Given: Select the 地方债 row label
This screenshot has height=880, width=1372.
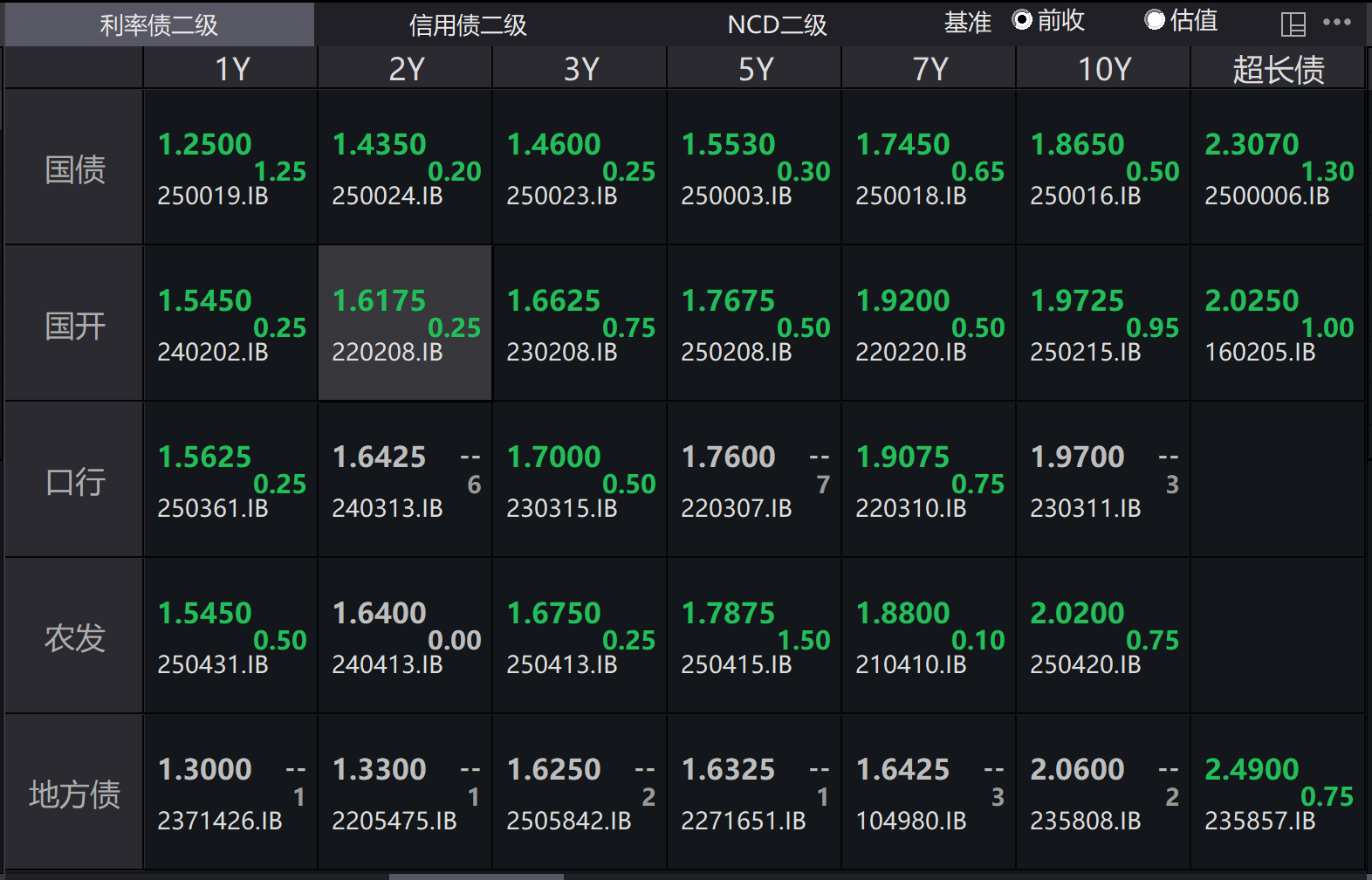Looking at the screenshot, I should point(74,794).
